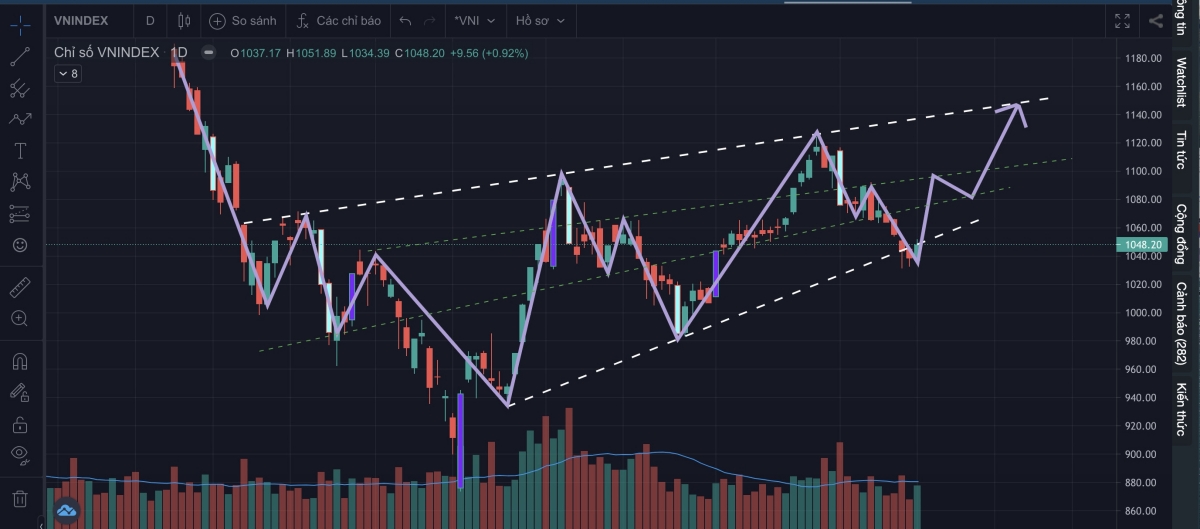Open Các chỉ báo indicators button

click(338, 20)
